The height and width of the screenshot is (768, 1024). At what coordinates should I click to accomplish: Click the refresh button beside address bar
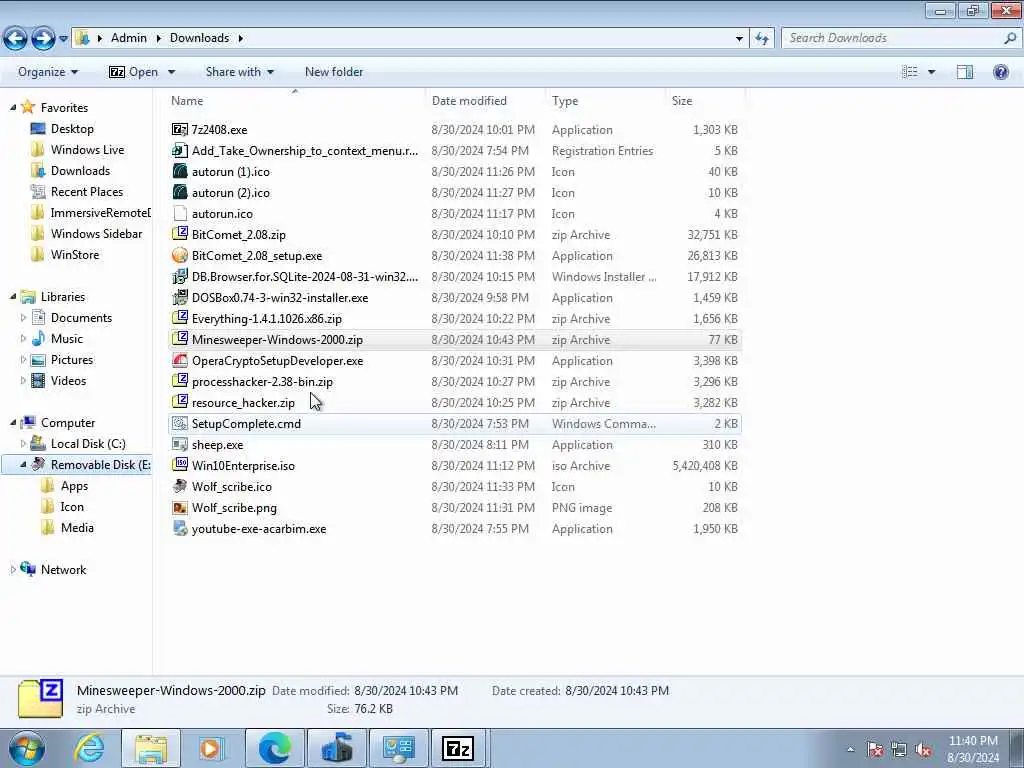[762, 39]
